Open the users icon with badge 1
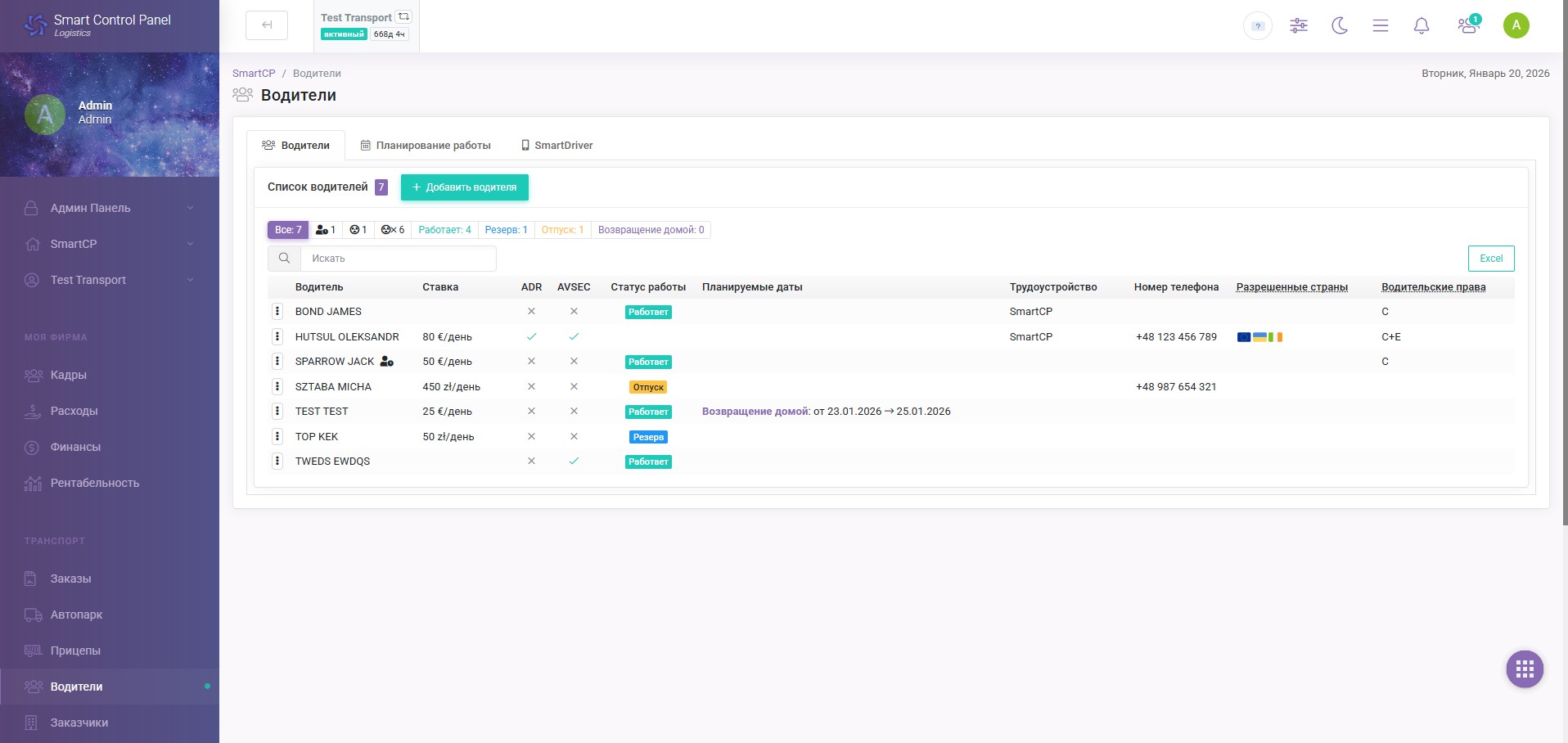Viewport: 1568px width, 743px height. coord(1468,25)
